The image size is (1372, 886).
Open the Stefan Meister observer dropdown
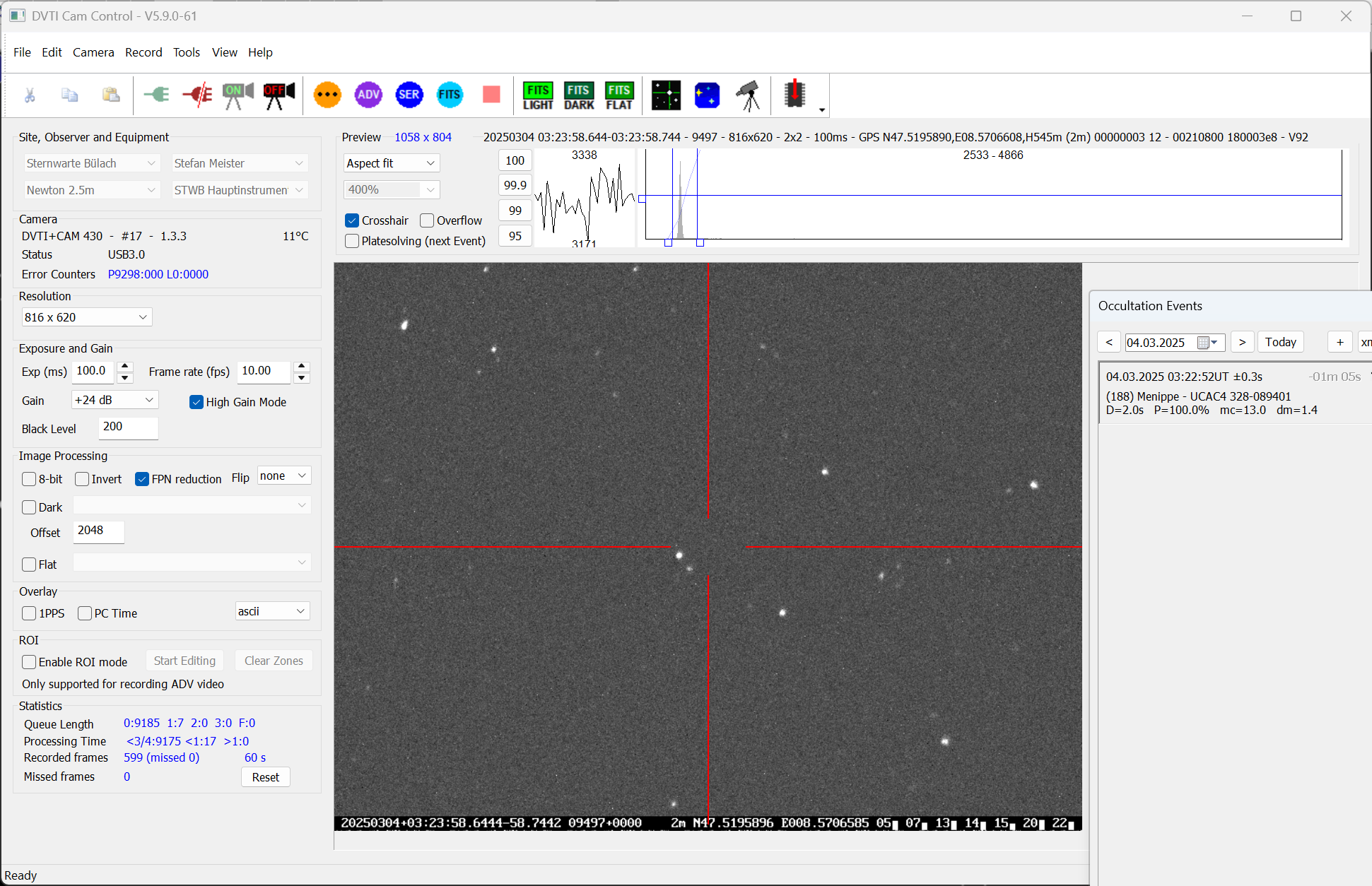pos(240,163)
